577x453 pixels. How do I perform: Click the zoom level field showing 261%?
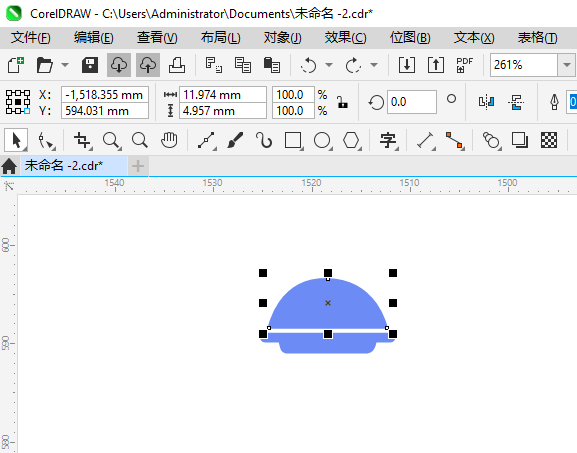(524, 65)
